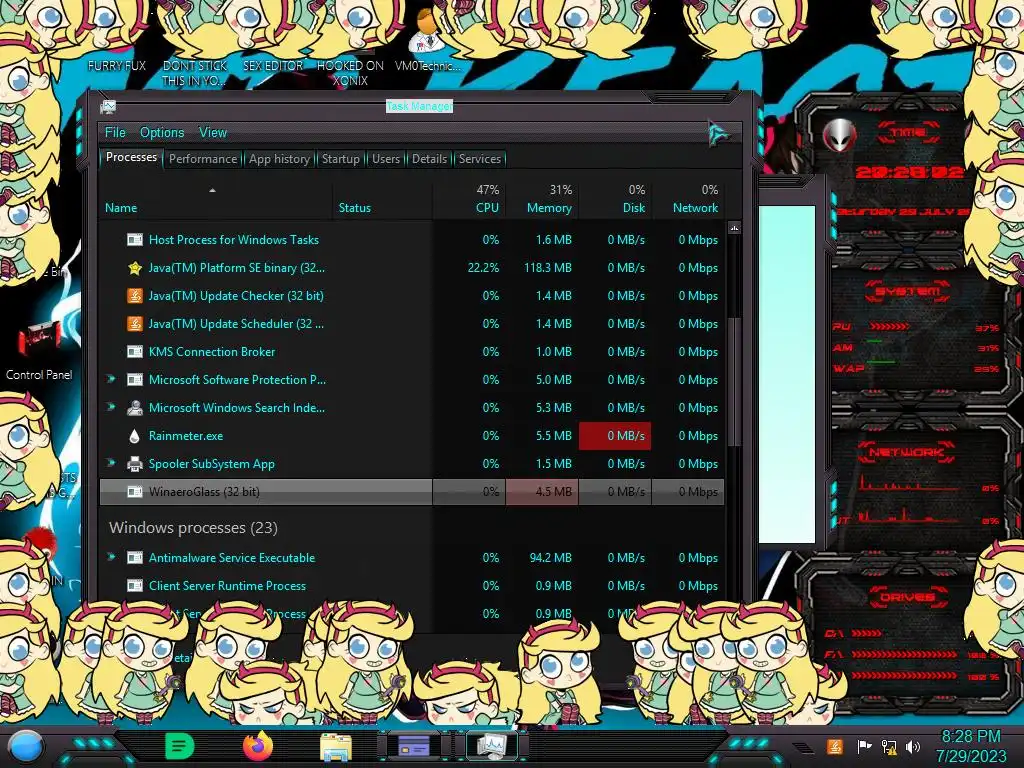Click the Alienware head icon in Rainmeter widget

coord(840,136)
